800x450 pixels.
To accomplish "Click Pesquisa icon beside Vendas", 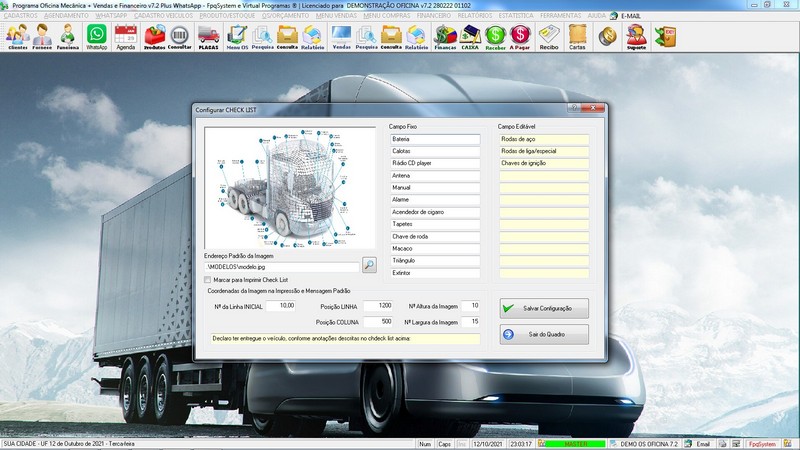I will (366, 37).
